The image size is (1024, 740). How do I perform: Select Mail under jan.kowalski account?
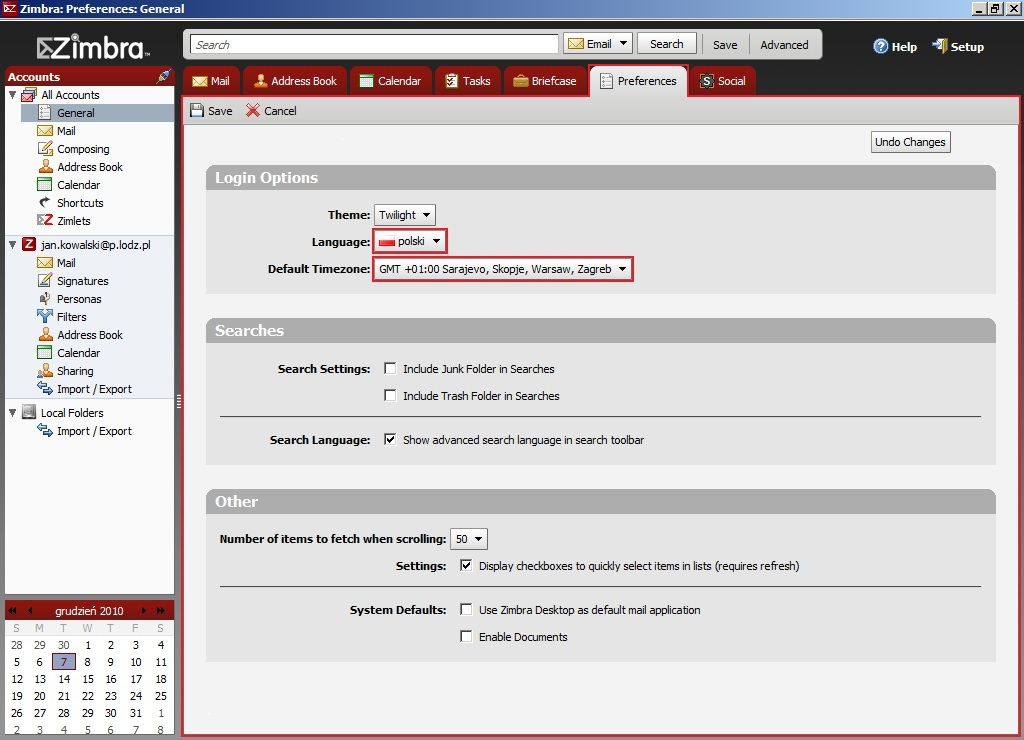coord(66,263)
